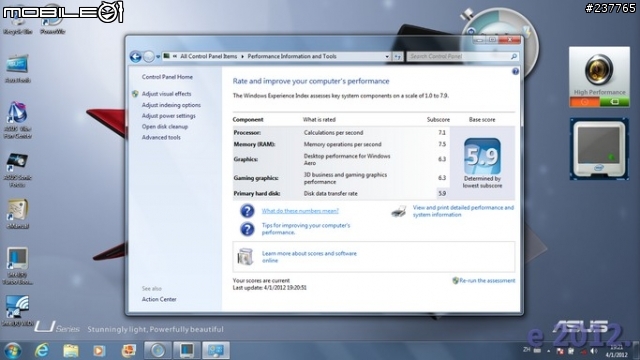The height and width of the screenshot is (360, 640).
Task: Click the printer icon
Action: pyautogui.click(x=398, y=211)
